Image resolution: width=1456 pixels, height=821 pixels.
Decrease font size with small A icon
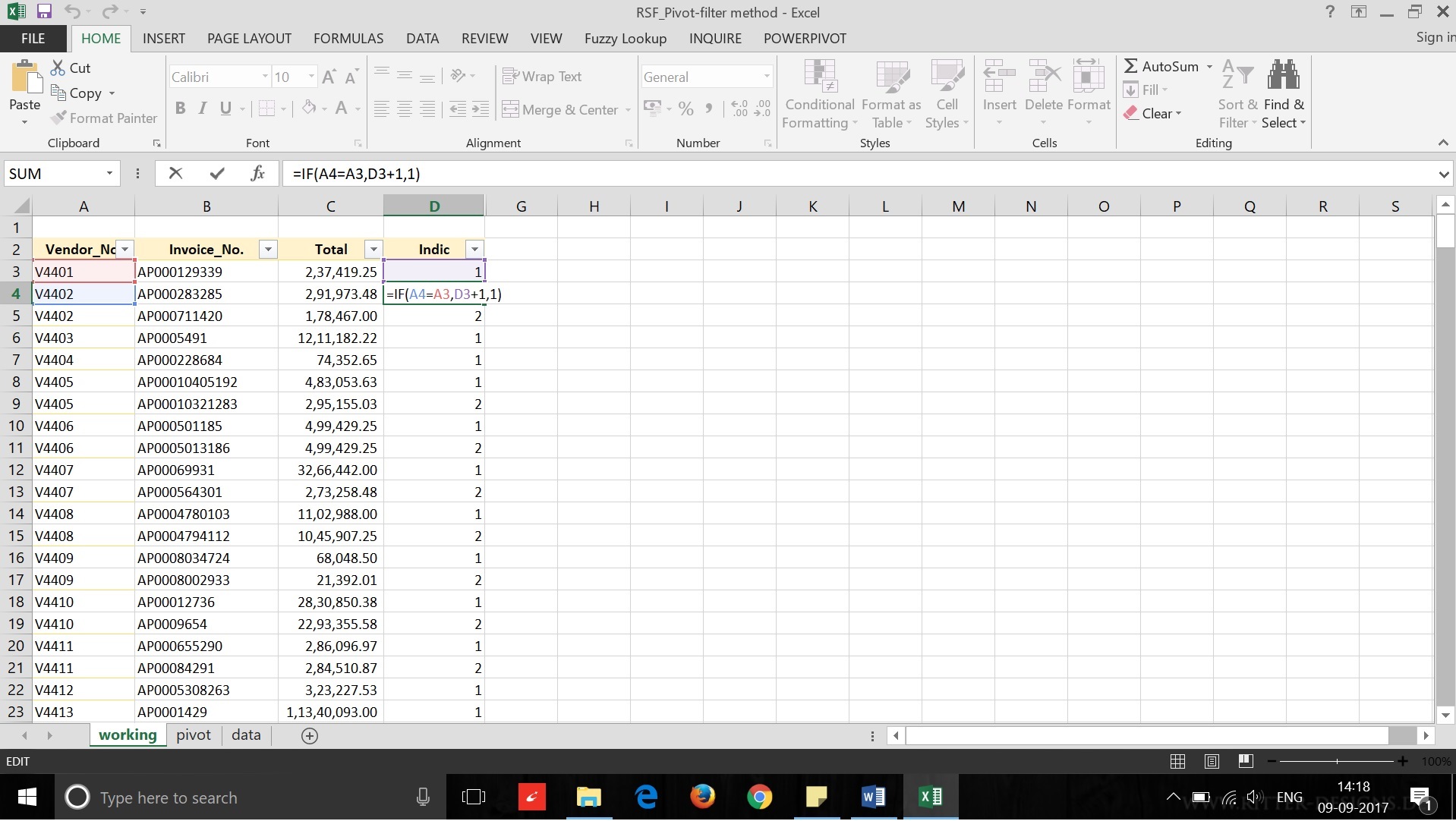351,77
